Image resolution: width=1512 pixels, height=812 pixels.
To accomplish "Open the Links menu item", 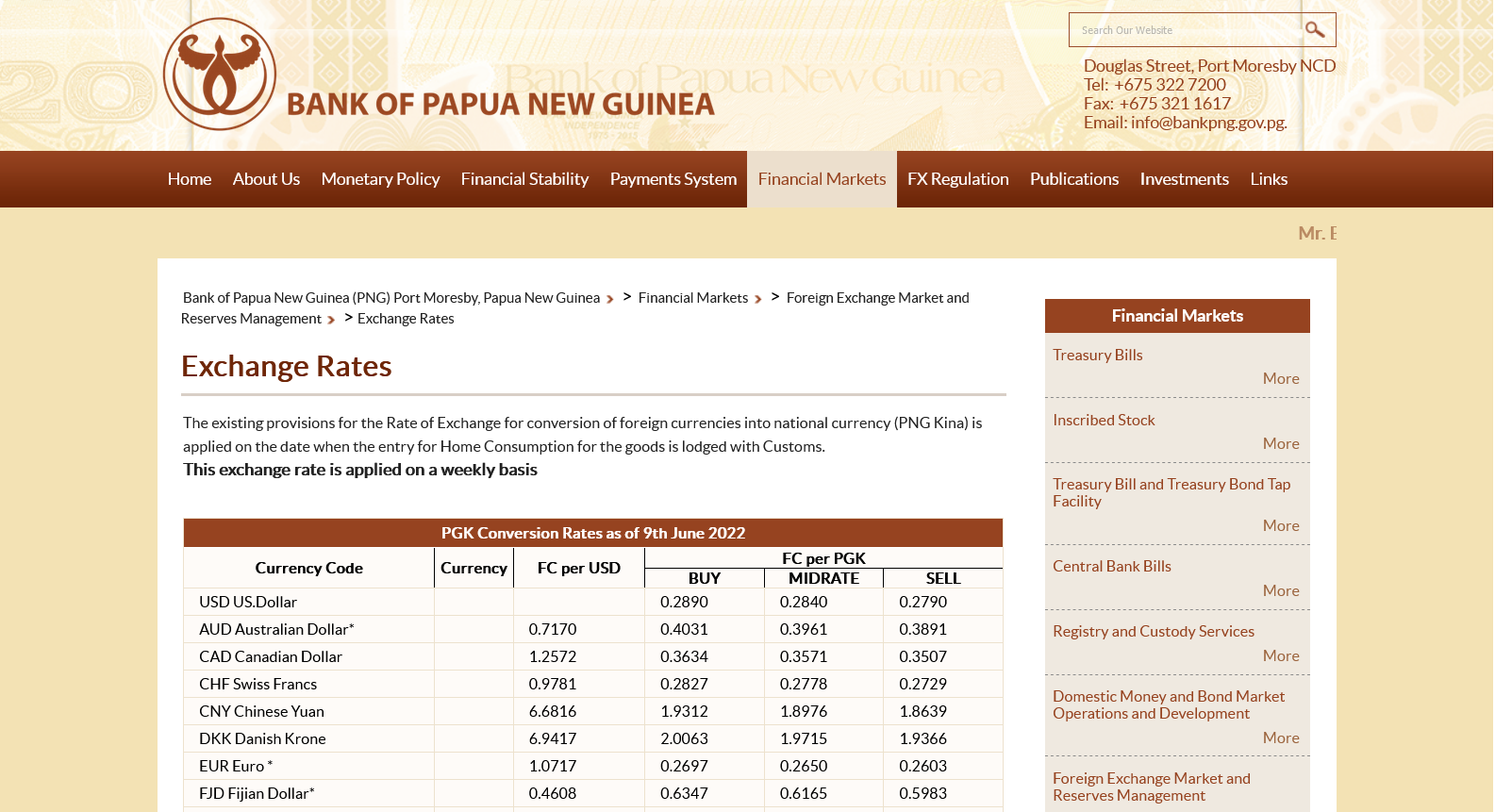I will click(1269, 179).
